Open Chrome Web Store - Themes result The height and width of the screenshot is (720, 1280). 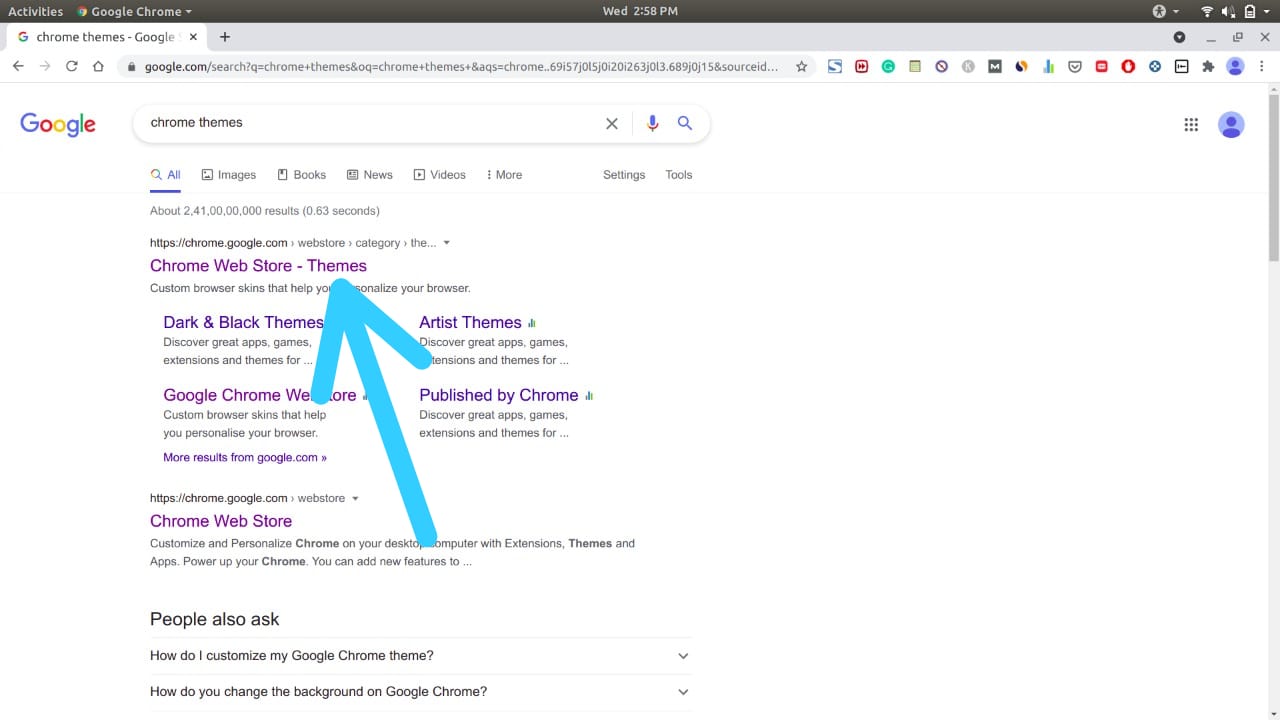click(258, 266)
